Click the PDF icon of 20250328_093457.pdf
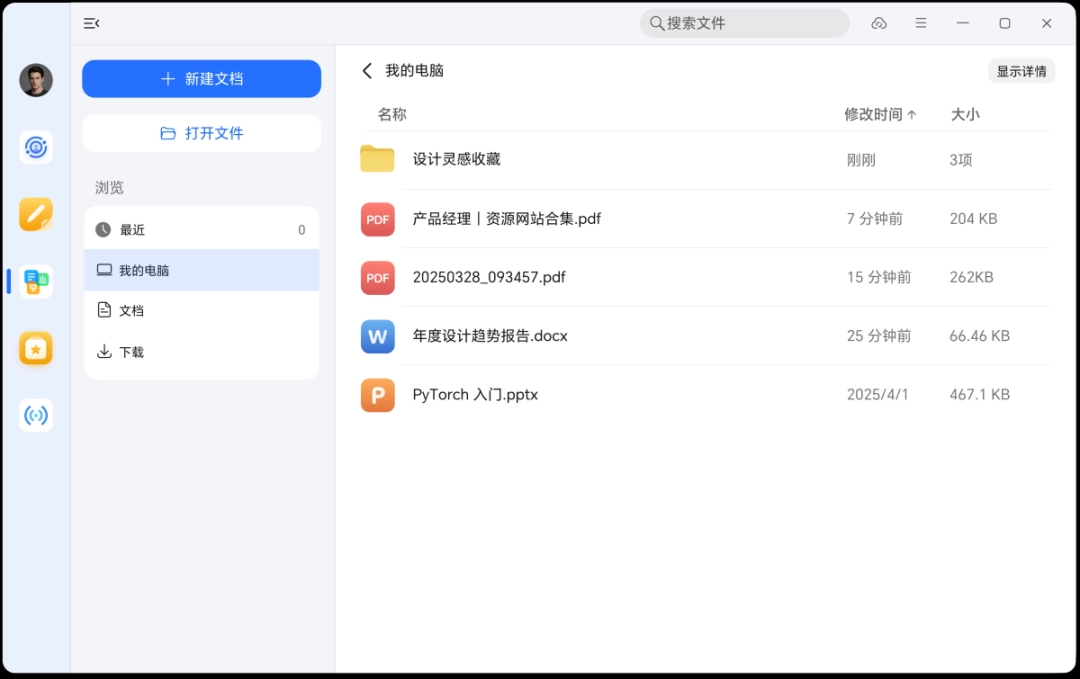 [x=377, y=277]
